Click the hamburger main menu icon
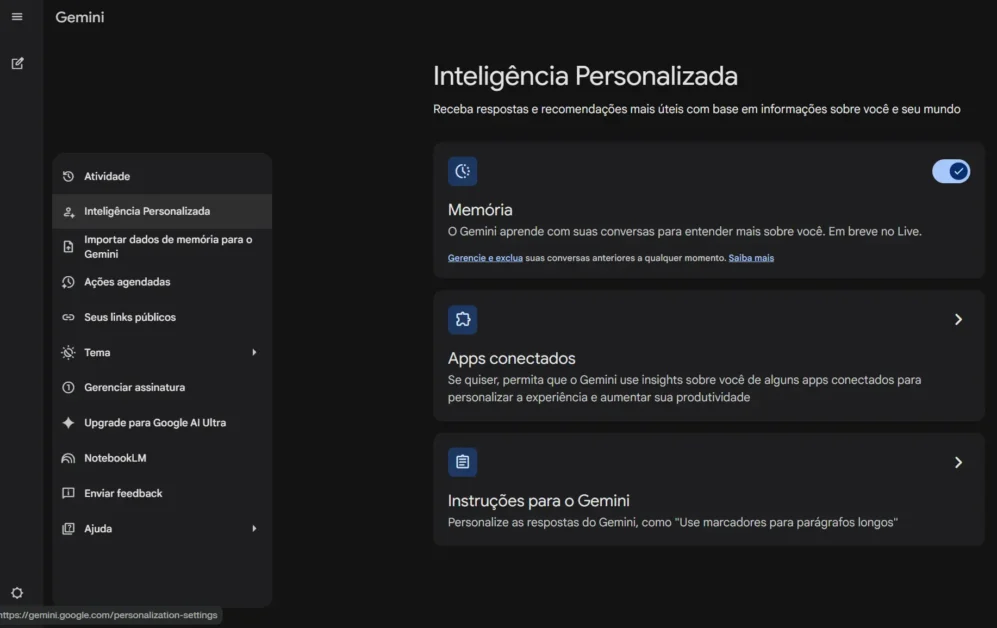This screenshot has width=997, height=628. pyautogui.click(x=17, y=17)
